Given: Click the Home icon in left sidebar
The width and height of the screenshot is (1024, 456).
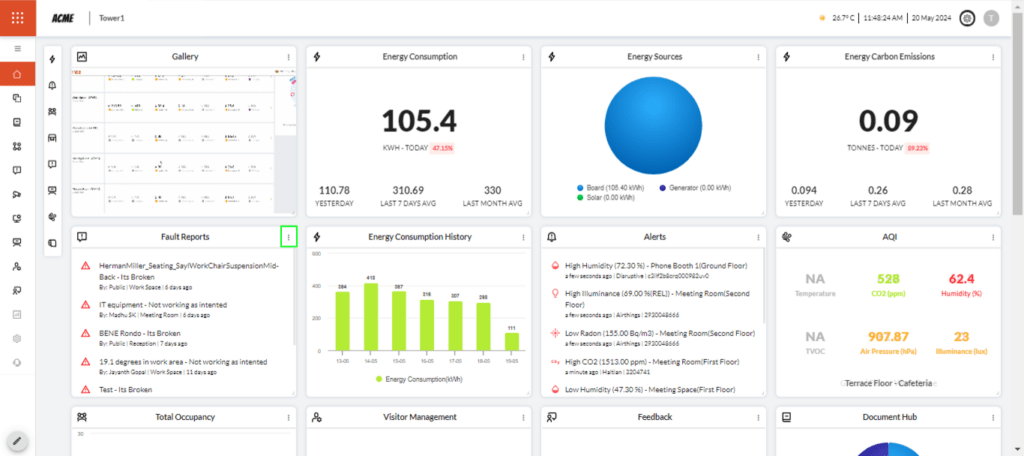Looking at the screenshot, I should 17,74.
